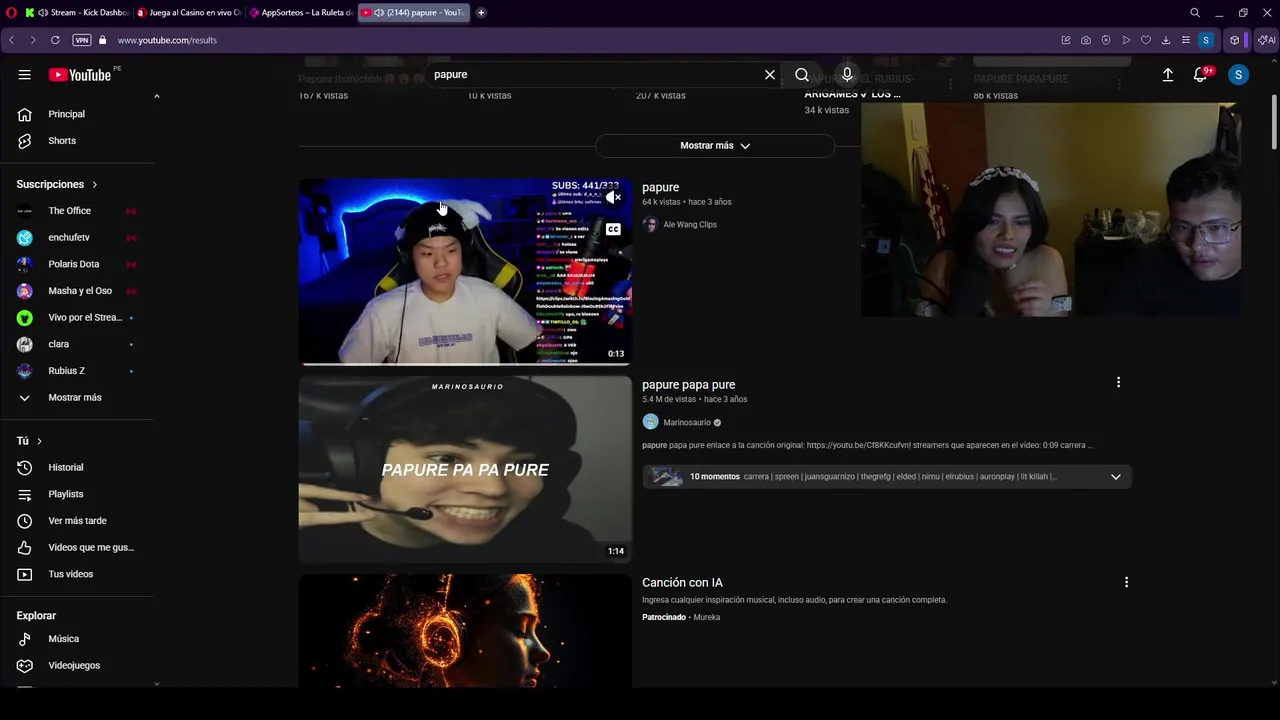Open the Opera flow send icon
The height and width of the screenshot is (720, 1280).
pos(1126,40)
